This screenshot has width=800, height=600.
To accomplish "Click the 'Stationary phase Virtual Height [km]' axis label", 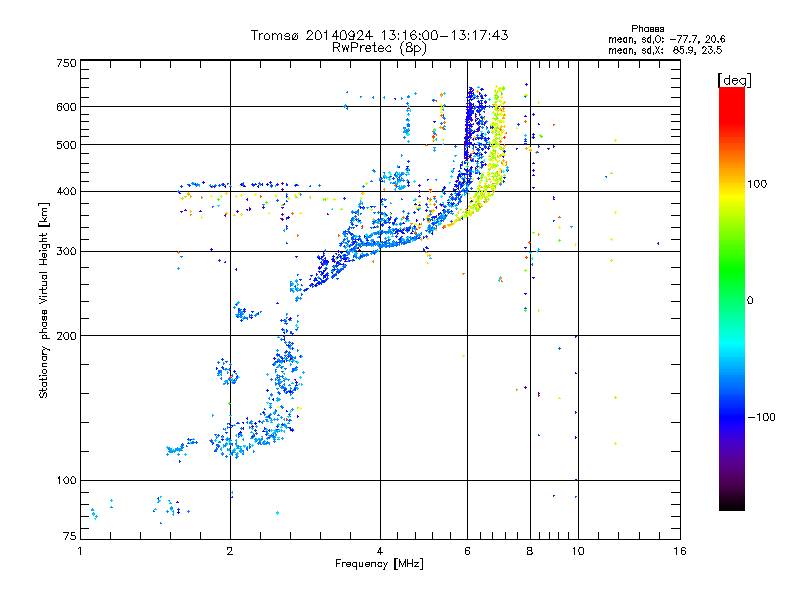I will point(44,300).
